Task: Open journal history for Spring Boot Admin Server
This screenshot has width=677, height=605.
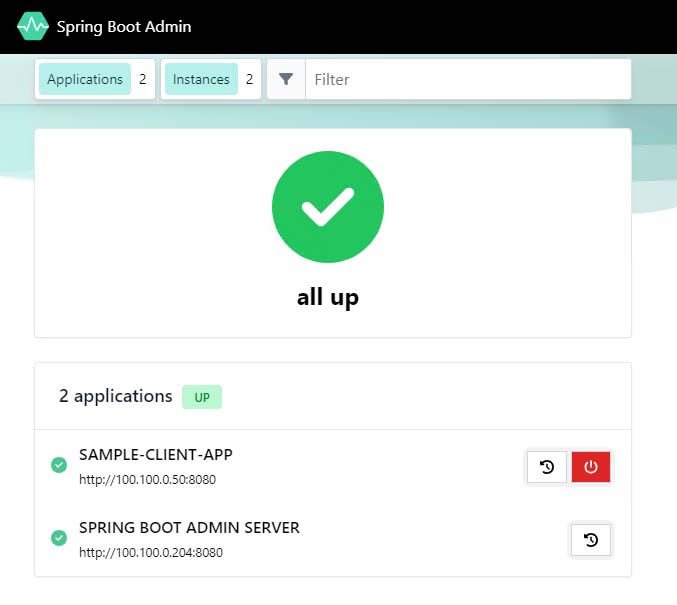Action: [591, 540]
